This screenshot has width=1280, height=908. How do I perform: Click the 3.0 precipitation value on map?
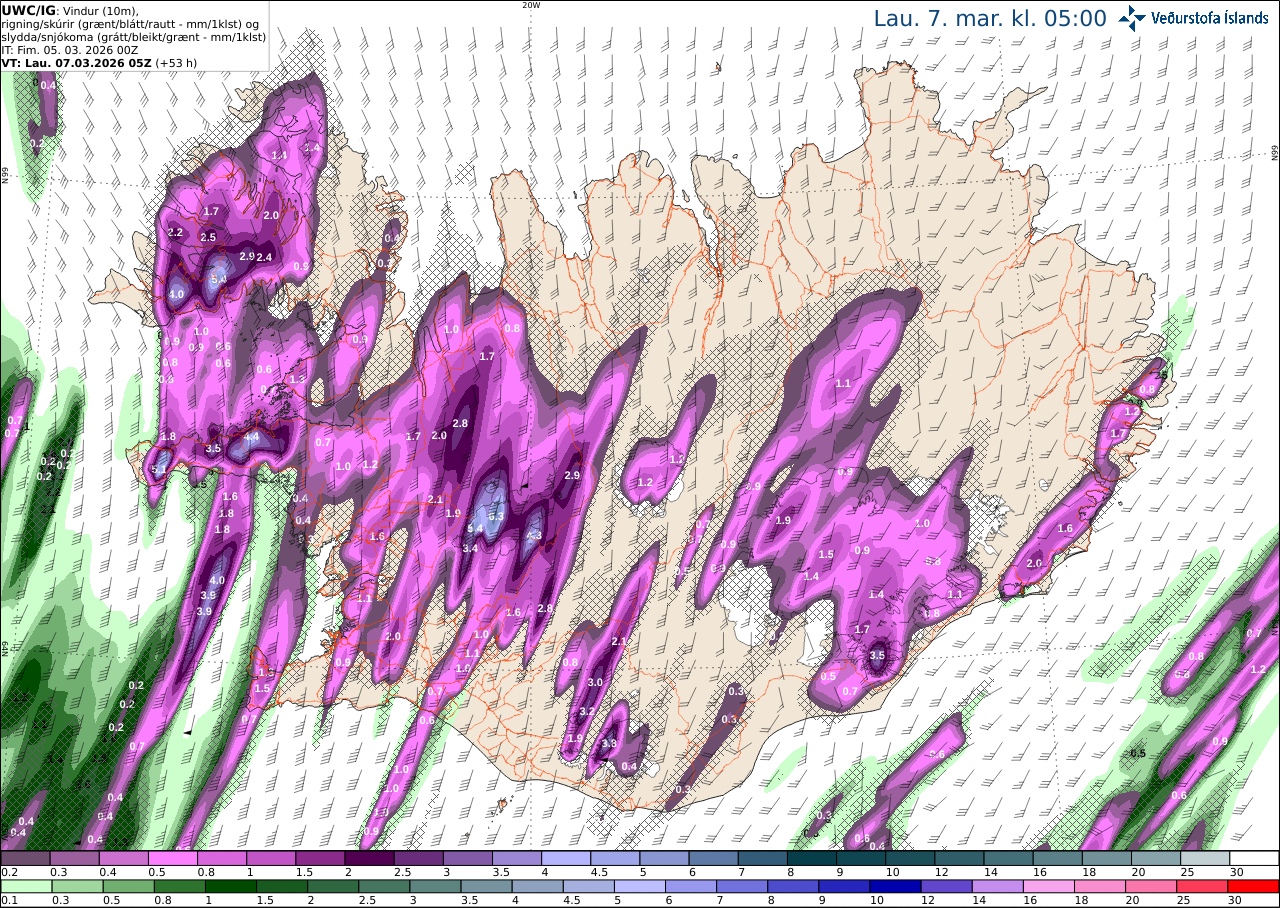(595, 682)
